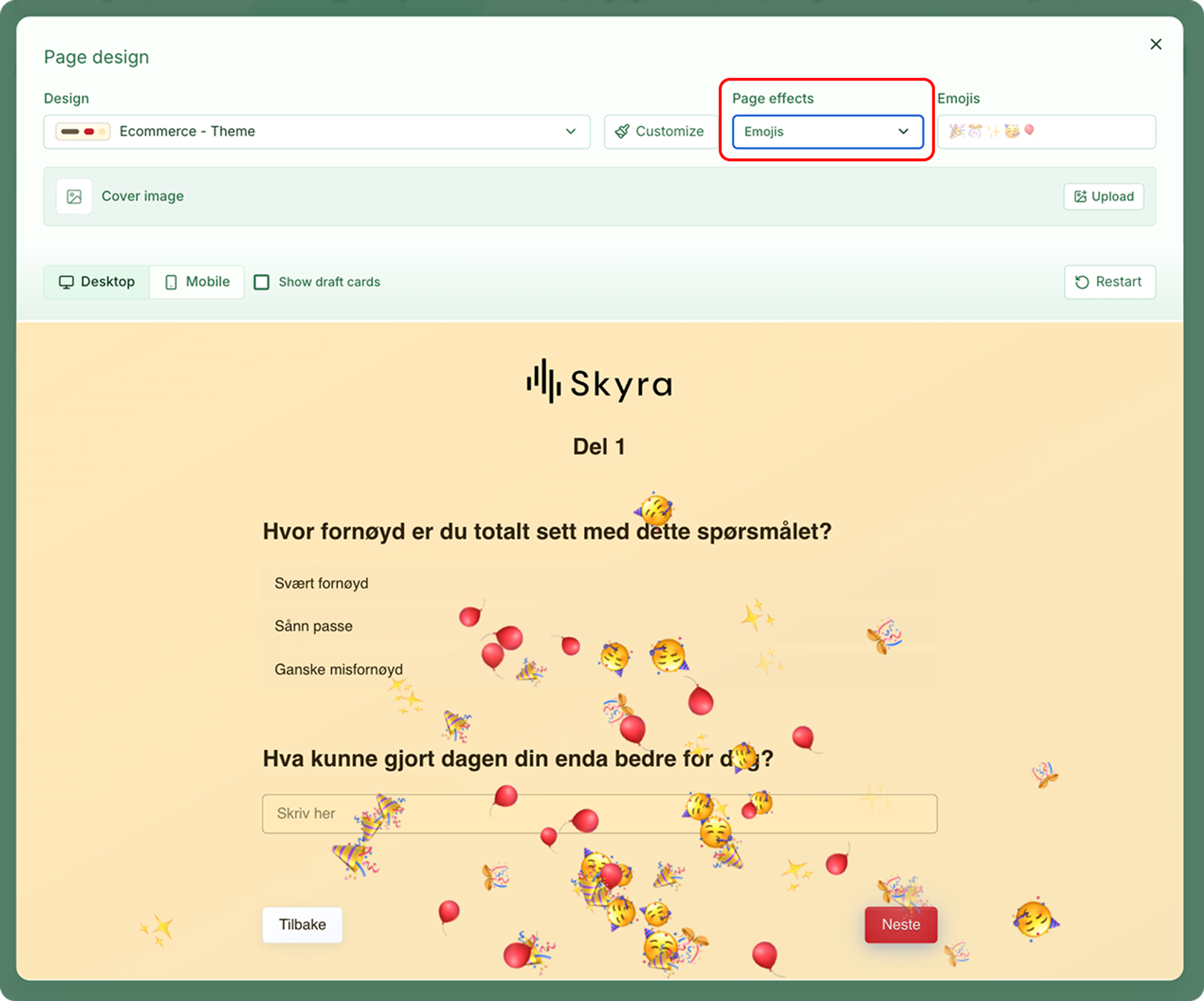Click the Page effects label

pyautogui.click(x=772, y=98)
